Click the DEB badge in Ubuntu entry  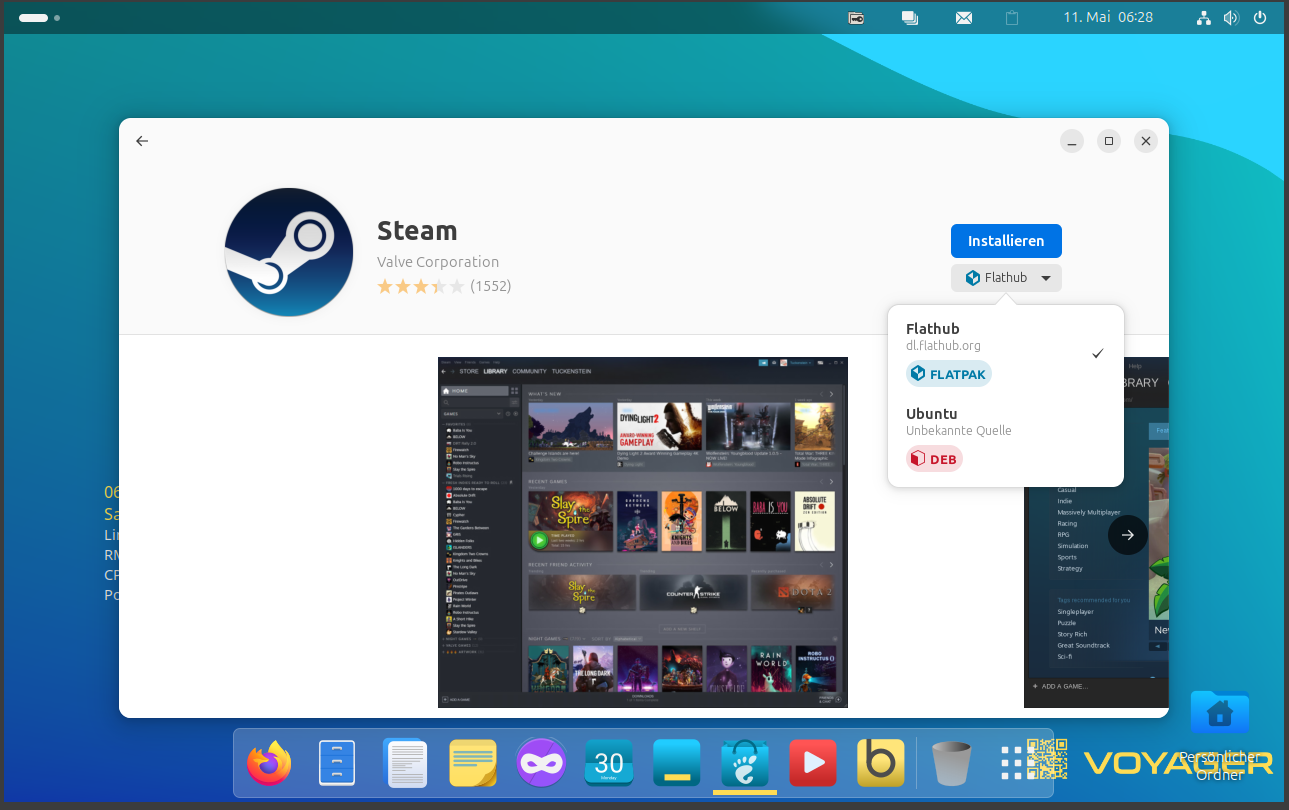(934, 460)
